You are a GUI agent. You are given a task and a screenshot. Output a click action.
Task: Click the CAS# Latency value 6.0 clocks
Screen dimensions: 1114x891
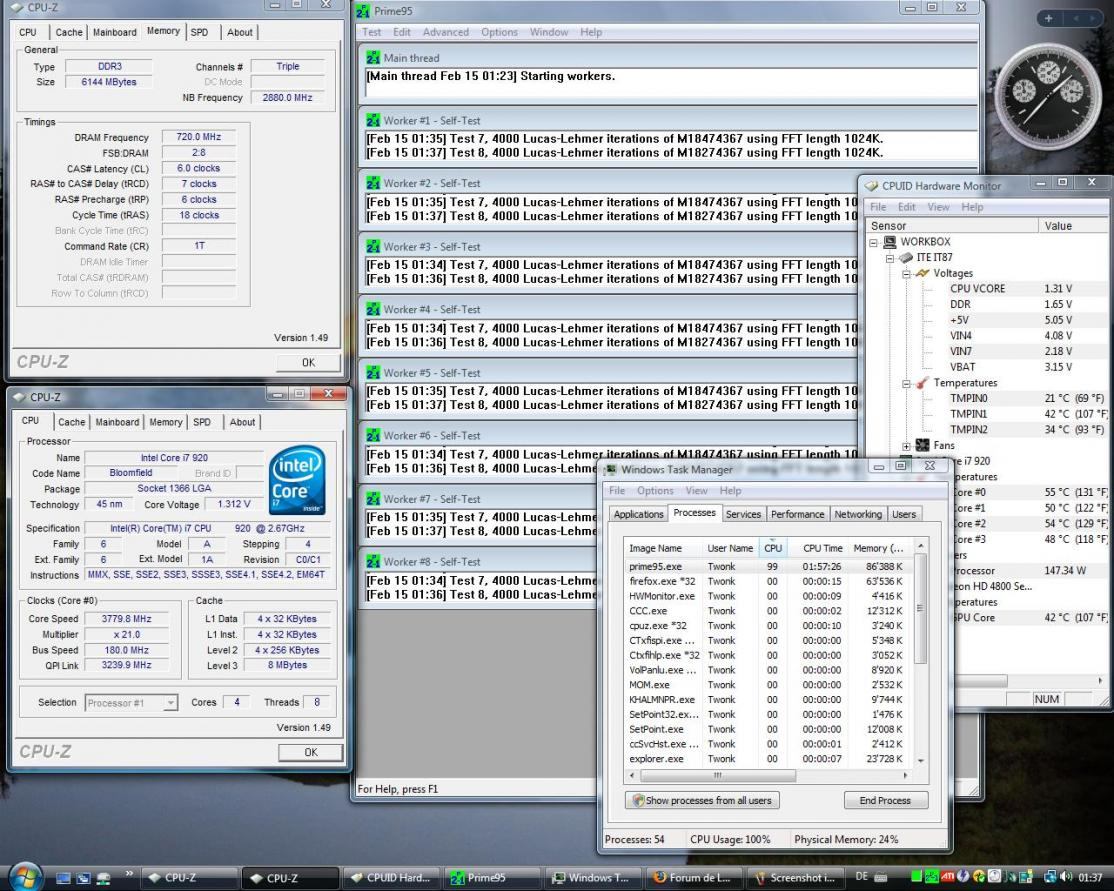click(198, 168)
